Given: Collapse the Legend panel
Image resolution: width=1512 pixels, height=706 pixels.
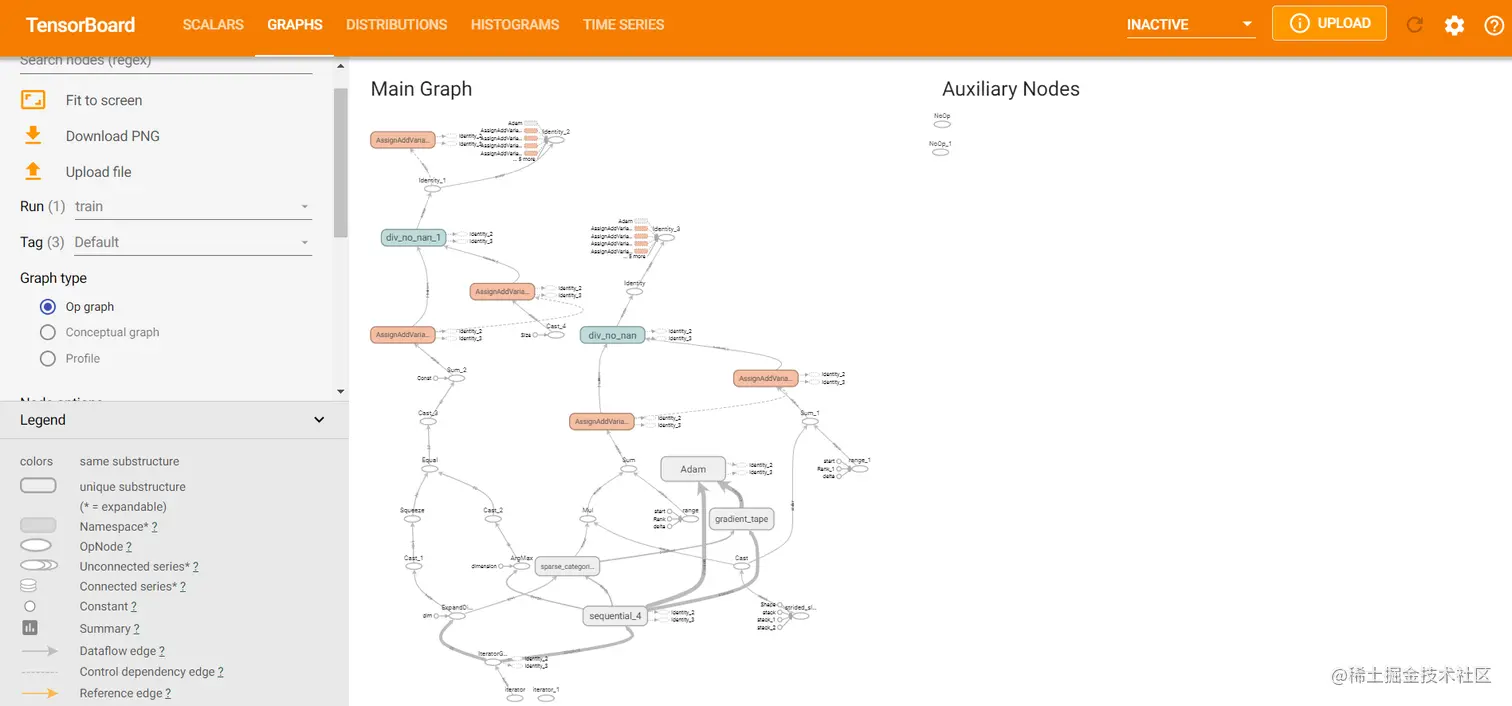Looking at the screenshot, I should 318,420.
